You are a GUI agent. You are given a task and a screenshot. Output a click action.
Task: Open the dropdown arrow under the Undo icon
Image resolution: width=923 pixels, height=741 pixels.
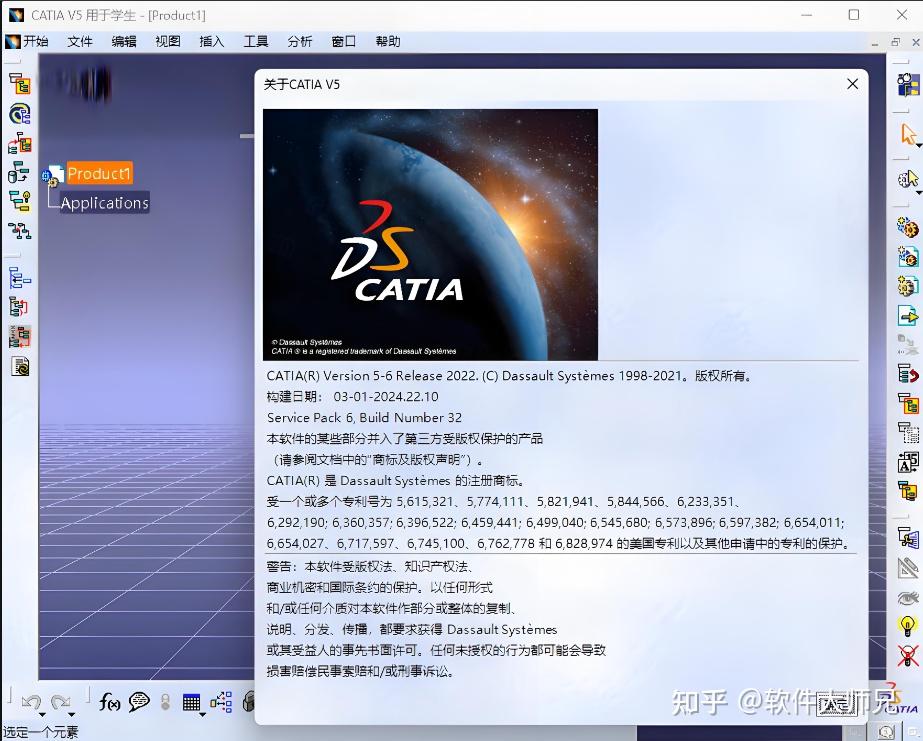tap(43, 716)
